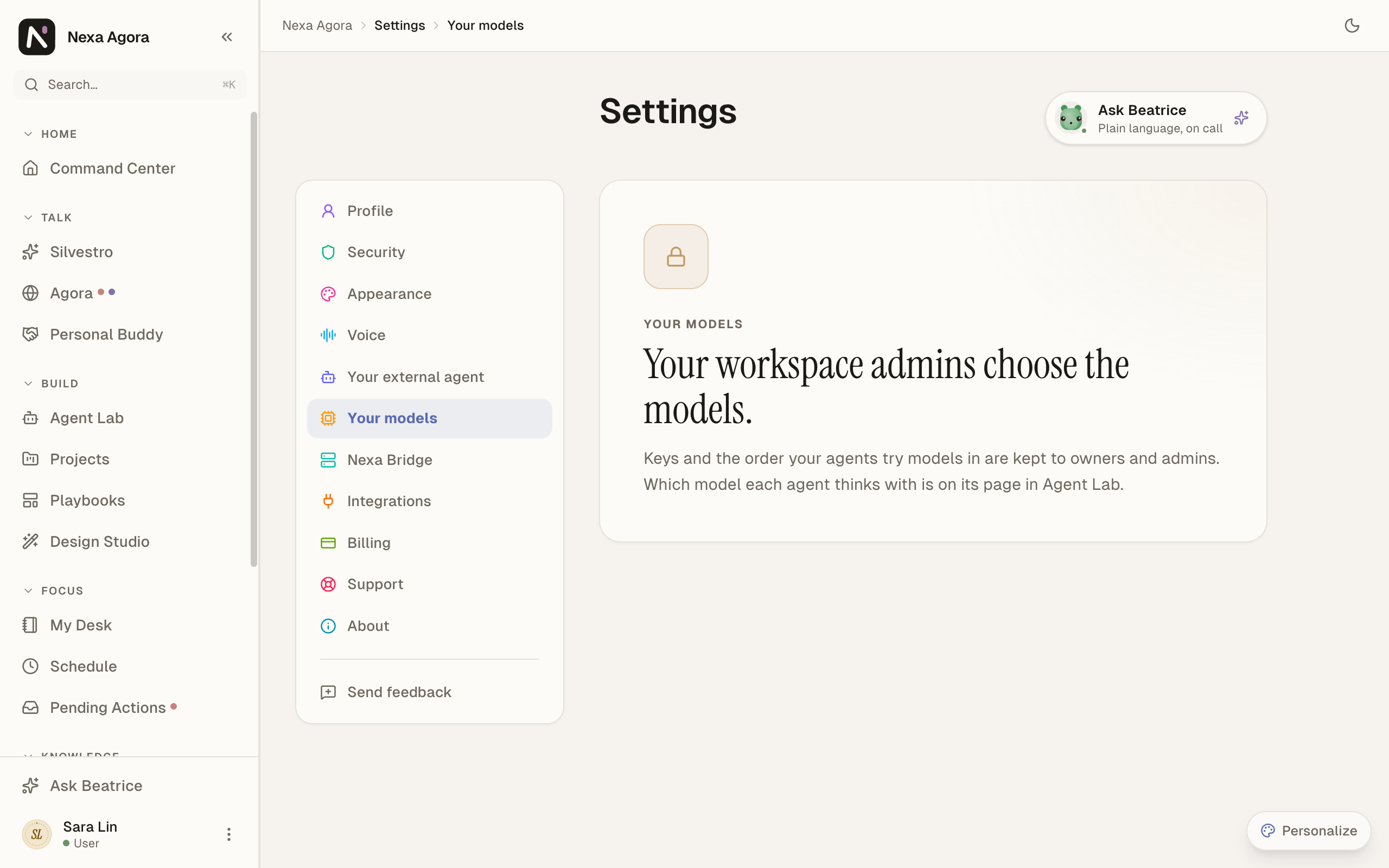Open Agora globe icon
This screenshot has width=1389, height=868.
pos(30,293)
